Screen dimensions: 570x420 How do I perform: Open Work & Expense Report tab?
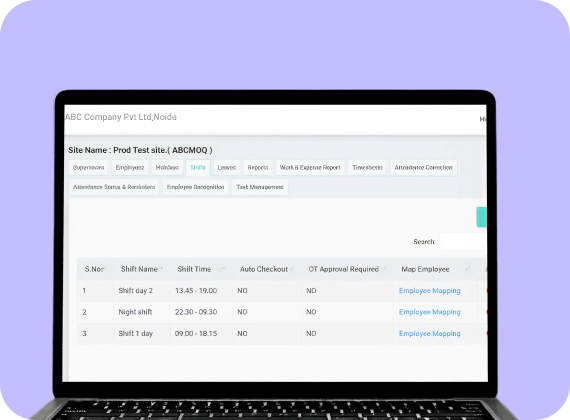pyautogui.click(x=310, y=168)
